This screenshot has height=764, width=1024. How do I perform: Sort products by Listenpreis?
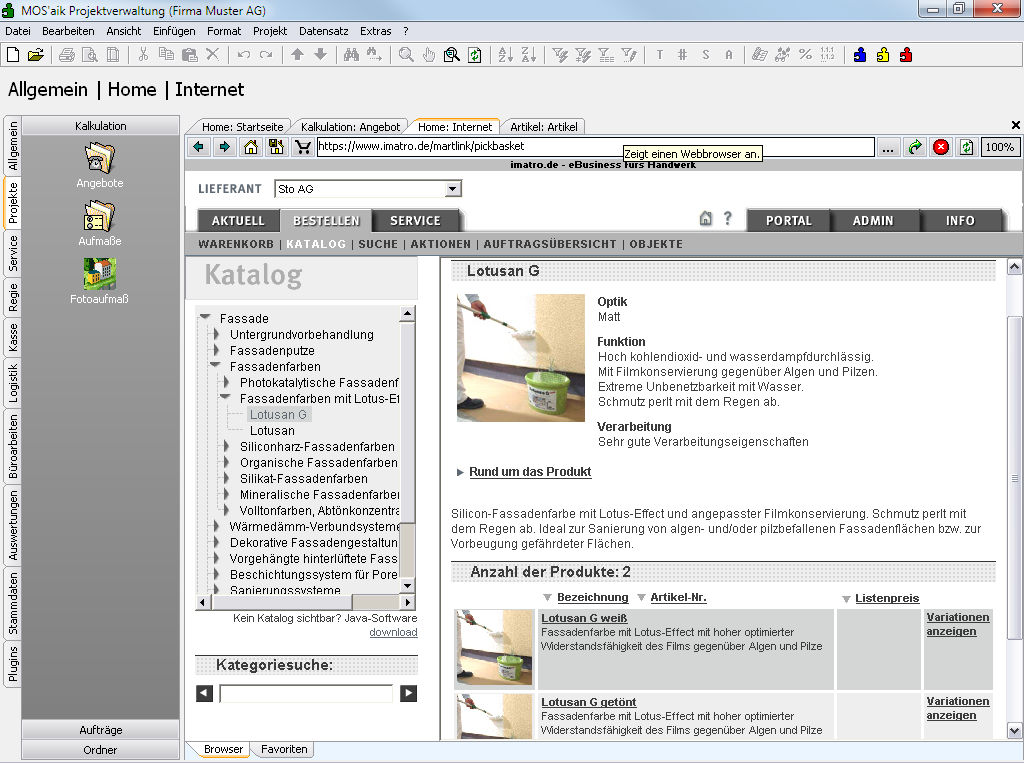click(887, 598)
